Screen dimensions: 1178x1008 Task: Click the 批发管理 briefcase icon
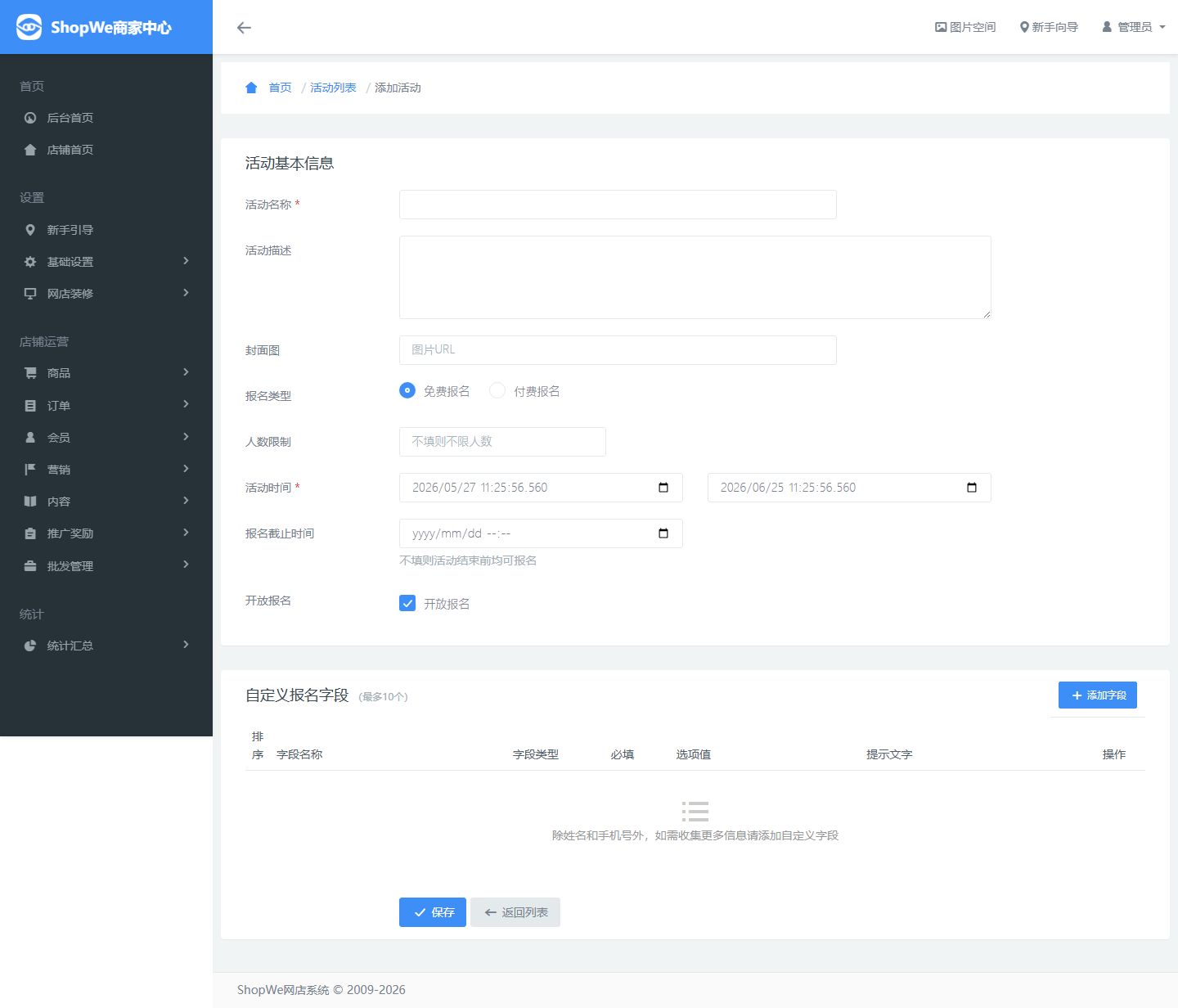[30, 566]
